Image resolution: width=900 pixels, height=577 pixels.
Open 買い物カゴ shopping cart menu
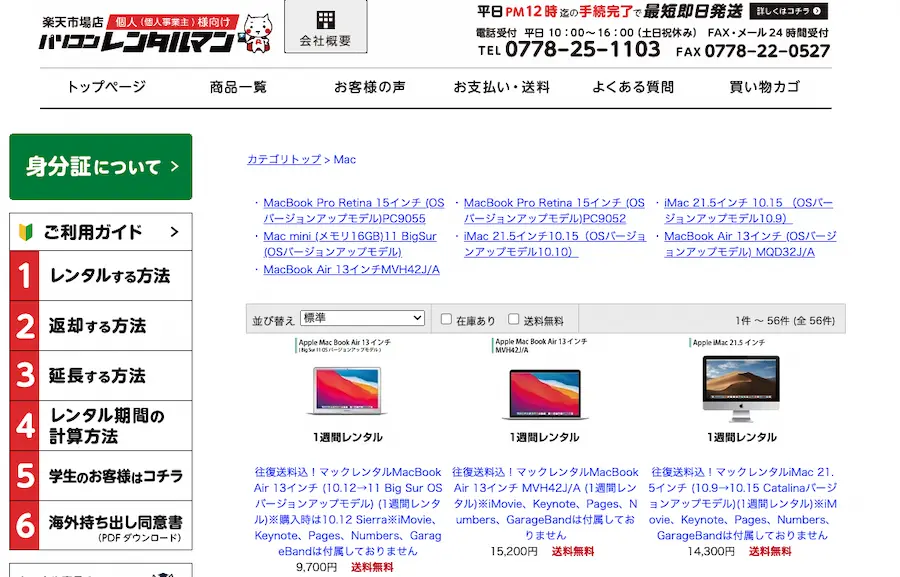[x=765, y=87]
